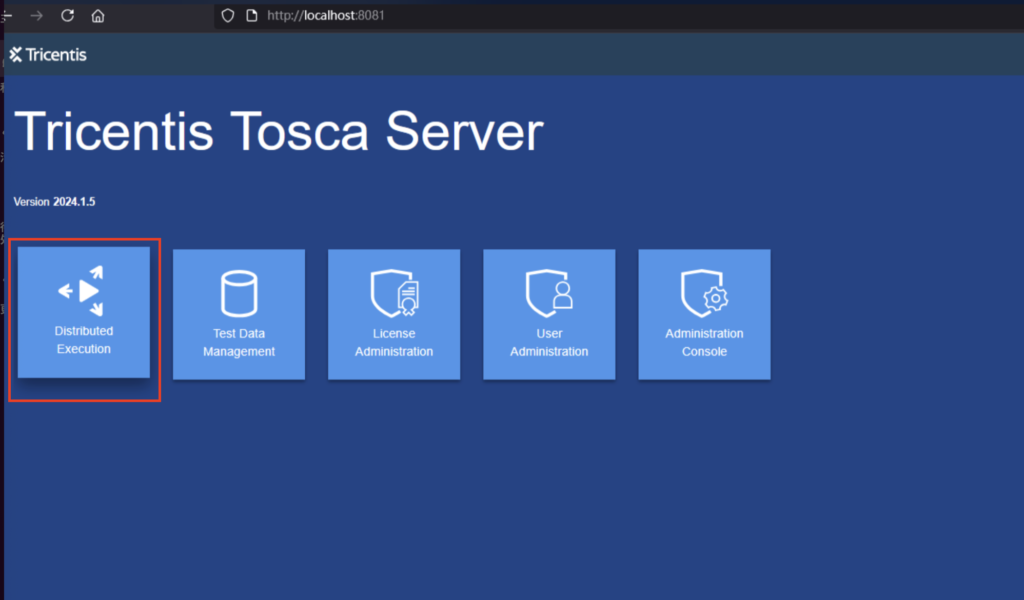Click the Tricentis logo in header
Viewport: 1024px width, 600px height.
[48, 55]
